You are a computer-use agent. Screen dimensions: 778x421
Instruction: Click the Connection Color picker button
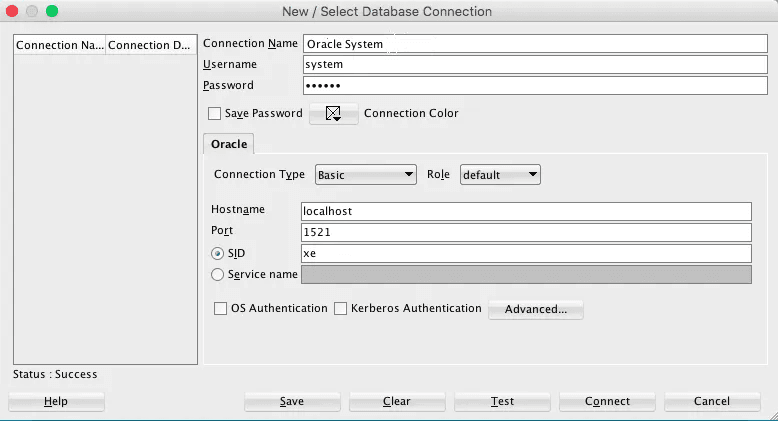click(334, 114)
